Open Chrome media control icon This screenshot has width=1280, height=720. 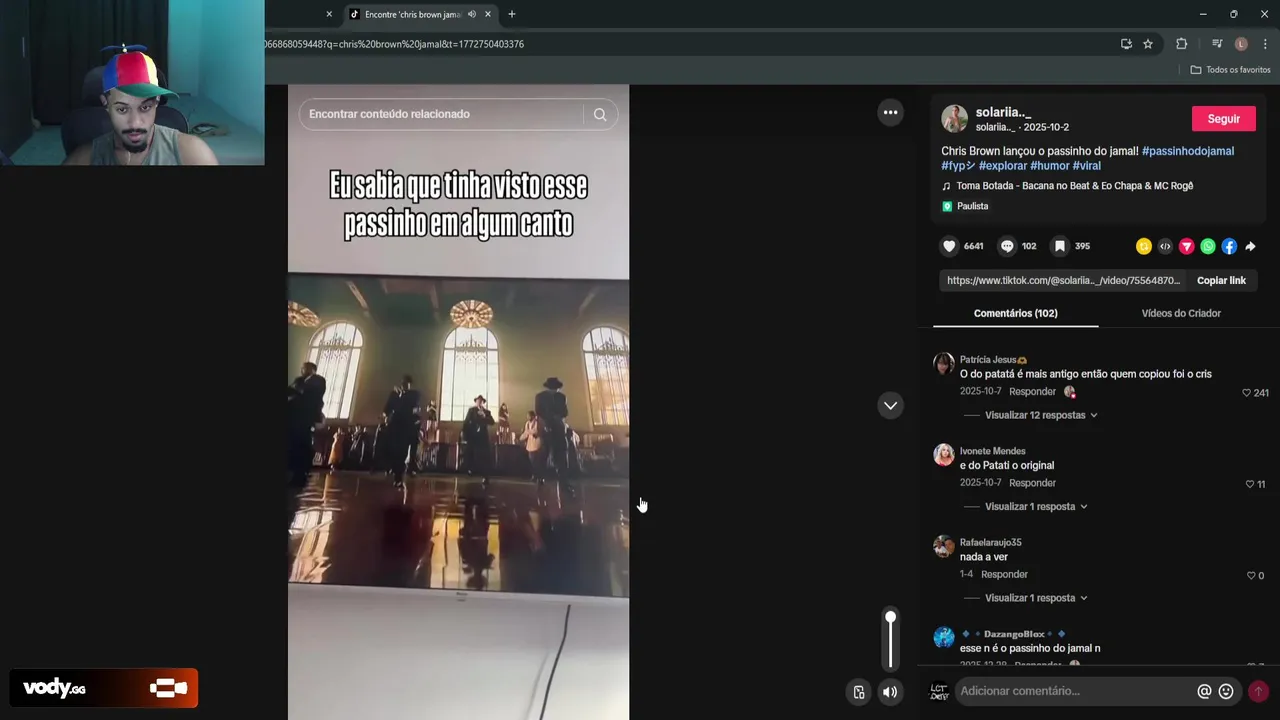click(x=1217, y=44)
